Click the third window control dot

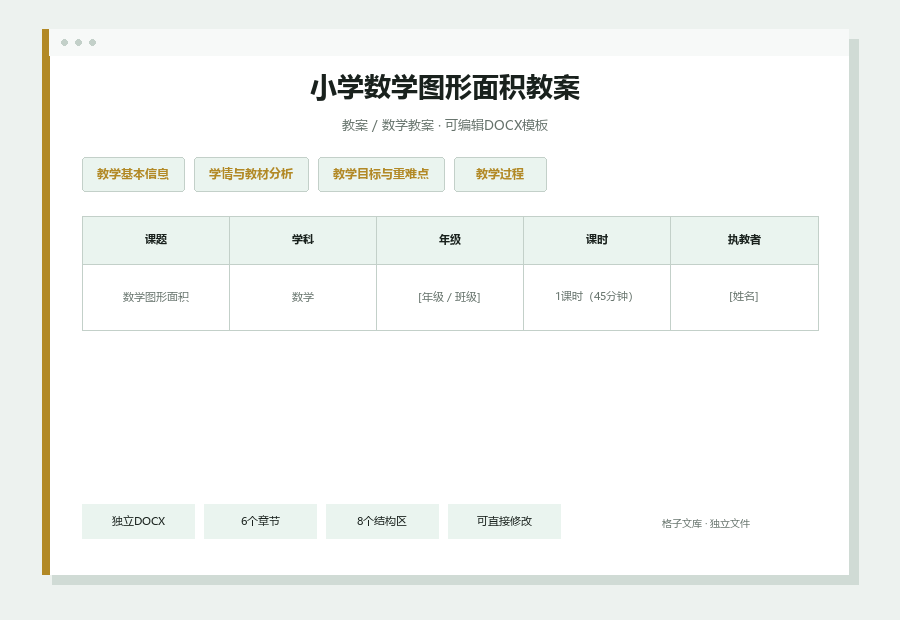pos(92,42)
